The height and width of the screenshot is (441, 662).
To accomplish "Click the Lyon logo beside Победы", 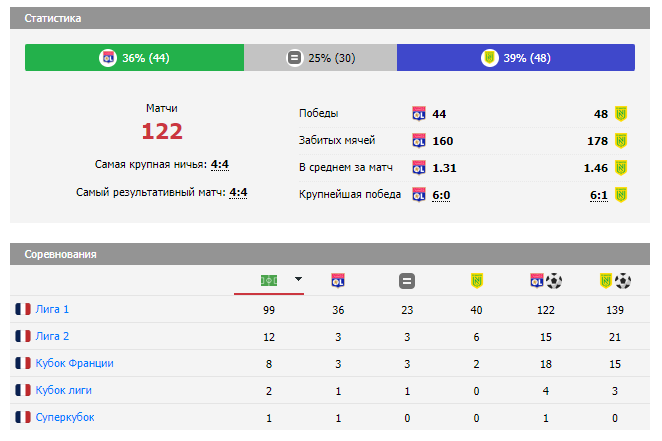I will click(419, 114).
